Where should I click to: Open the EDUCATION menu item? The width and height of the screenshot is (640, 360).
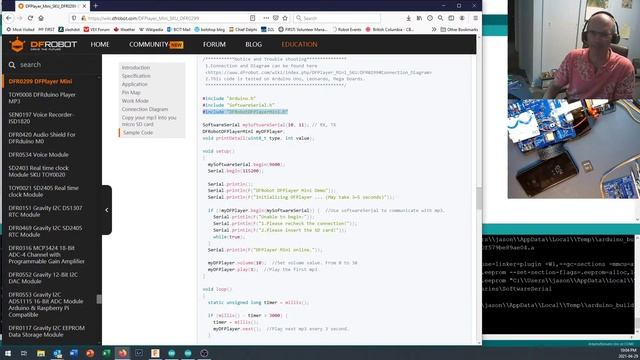pos(299,44)
